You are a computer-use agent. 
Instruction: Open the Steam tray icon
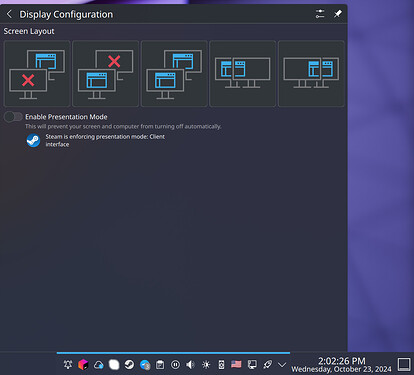[x=129, y=364]
